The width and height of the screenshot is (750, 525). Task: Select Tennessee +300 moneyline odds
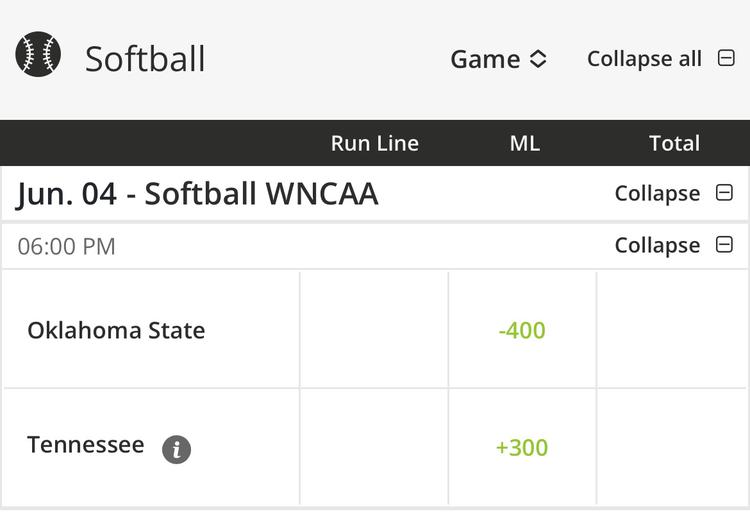tap(522, 448)
